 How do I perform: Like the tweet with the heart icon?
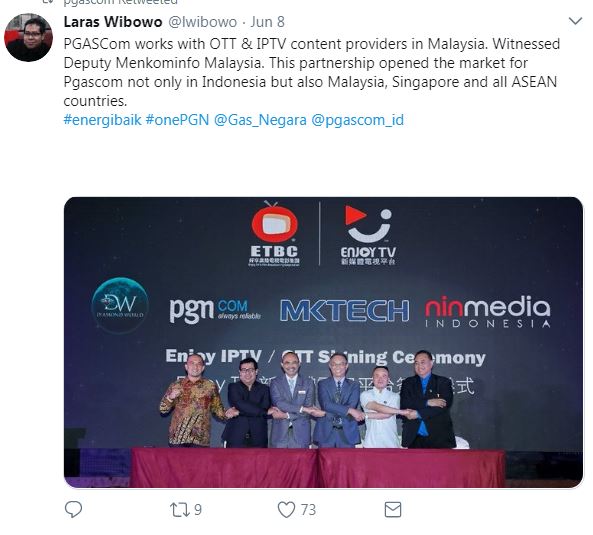(x=286, y=510)
